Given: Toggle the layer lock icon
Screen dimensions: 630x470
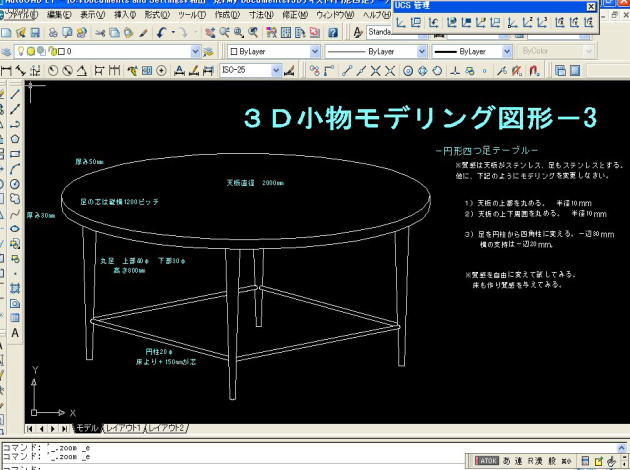Looking at the screenshot, I should 52,51.
